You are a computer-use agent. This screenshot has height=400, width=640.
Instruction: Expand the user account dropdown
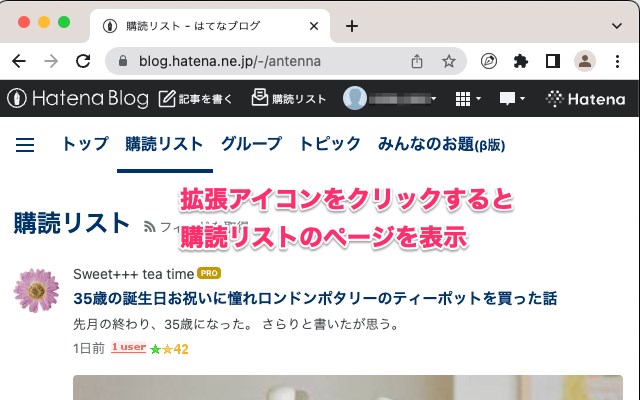pos(390,98)
